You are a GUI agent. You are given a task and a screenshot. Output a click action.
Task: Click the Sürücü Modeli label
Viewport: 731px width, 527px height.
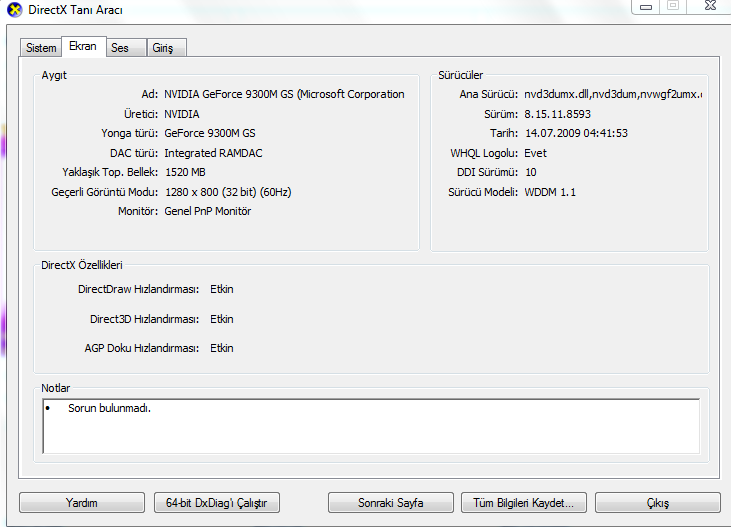(x=483, y=192)
